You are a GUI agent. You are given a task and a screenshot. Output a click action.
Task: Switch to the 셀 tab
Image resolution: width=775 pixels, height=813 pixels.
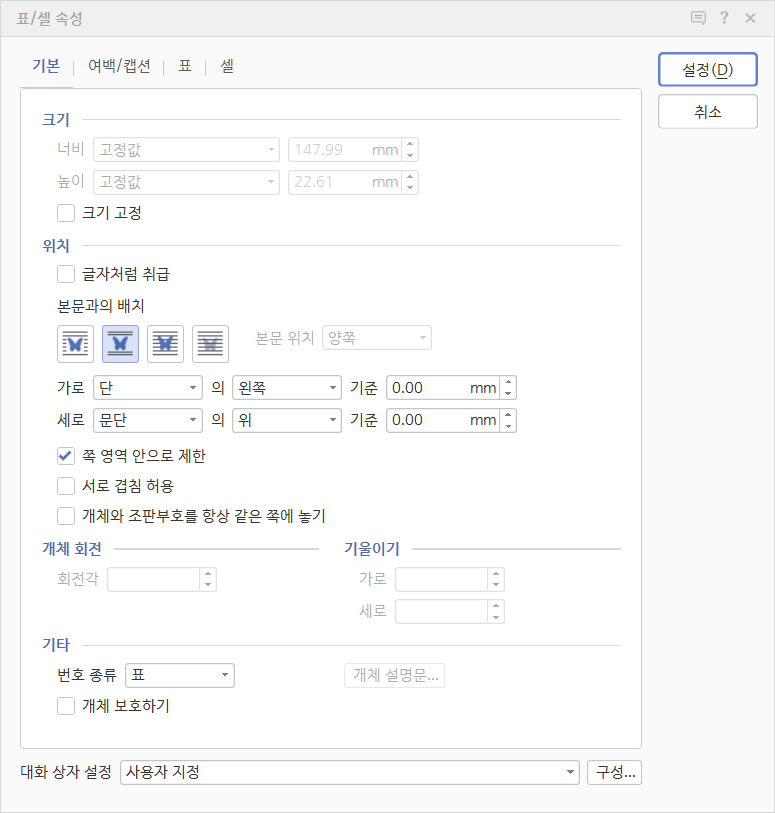(x=227, y=66)
